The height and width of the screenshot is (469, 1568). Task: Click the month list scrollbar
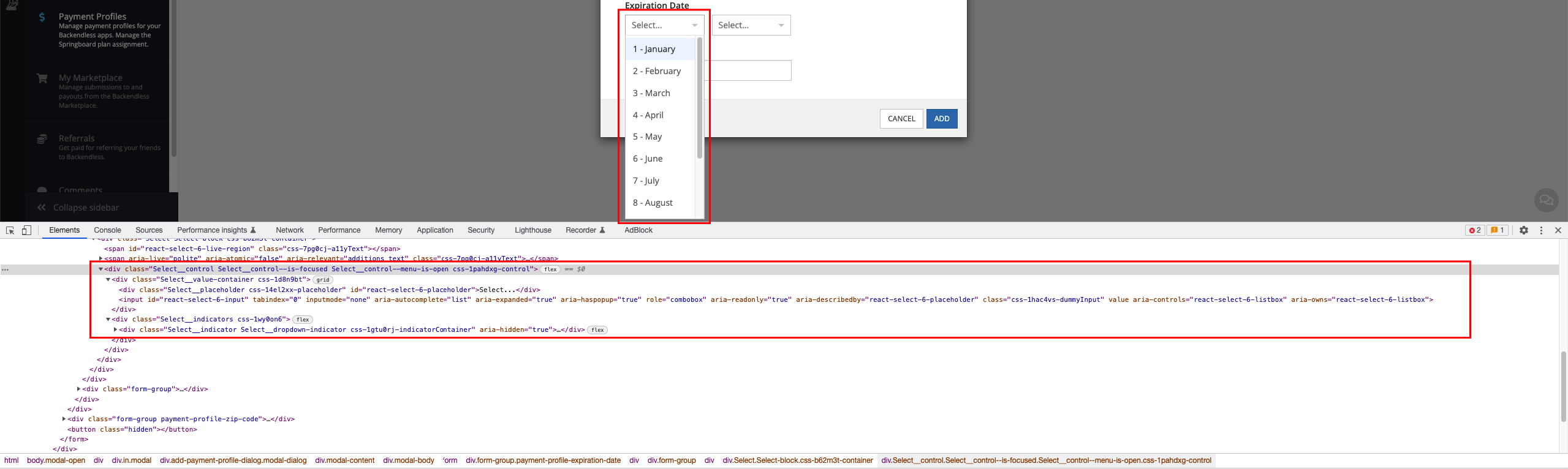coord(699,98)
